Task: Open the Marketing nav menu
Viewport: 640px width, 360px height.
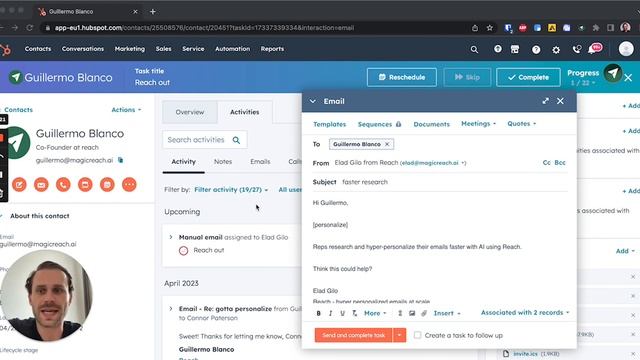Action: pos(130,49)
